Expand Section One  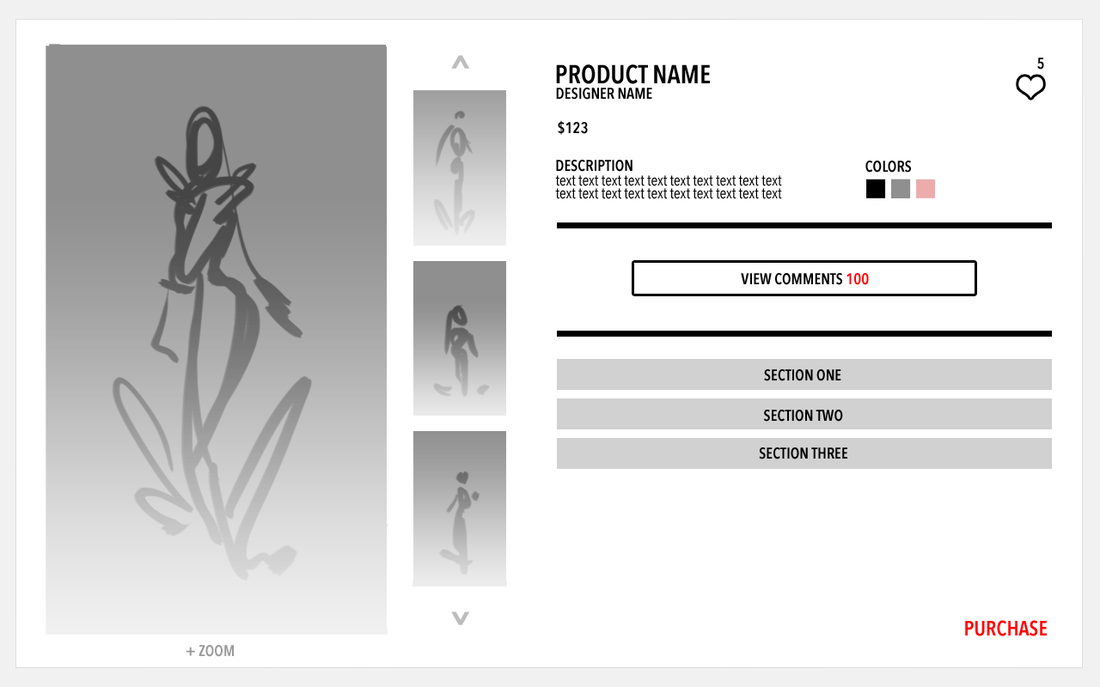[x=804, y=375]
